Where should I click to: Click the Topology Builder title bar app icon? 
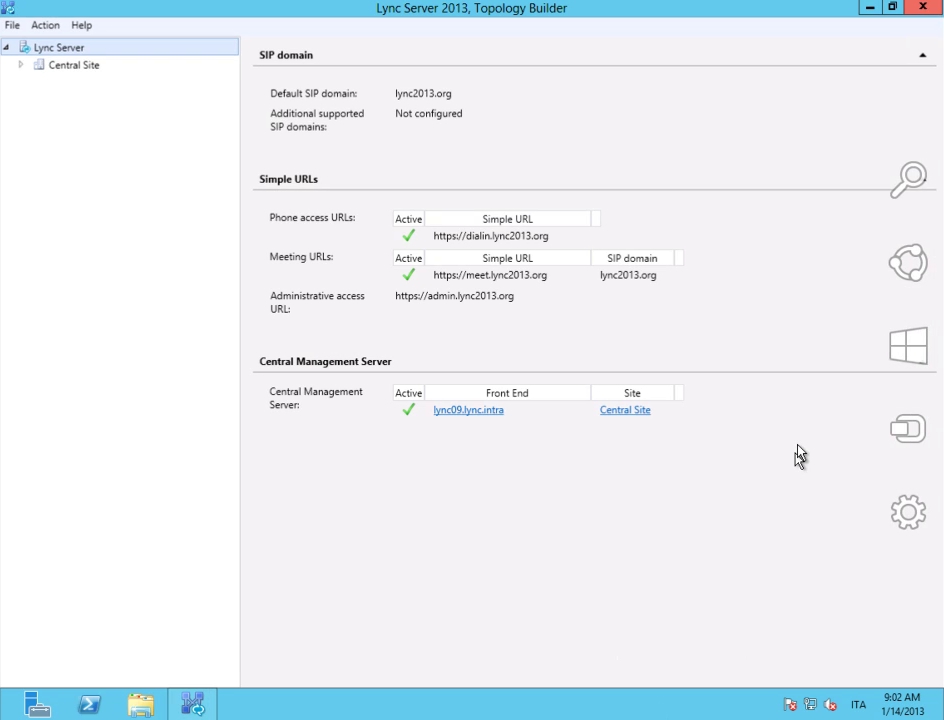click(8, 8)
